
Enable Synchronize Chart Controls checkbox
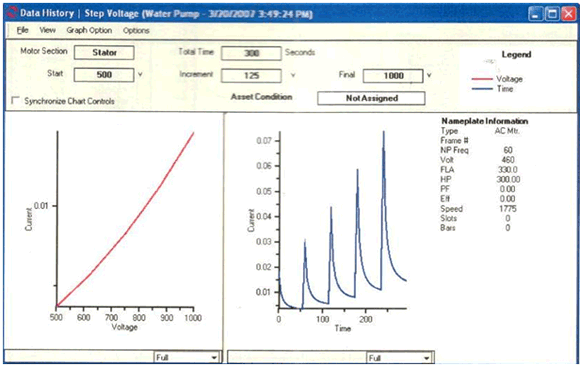[x=16, y=100]
